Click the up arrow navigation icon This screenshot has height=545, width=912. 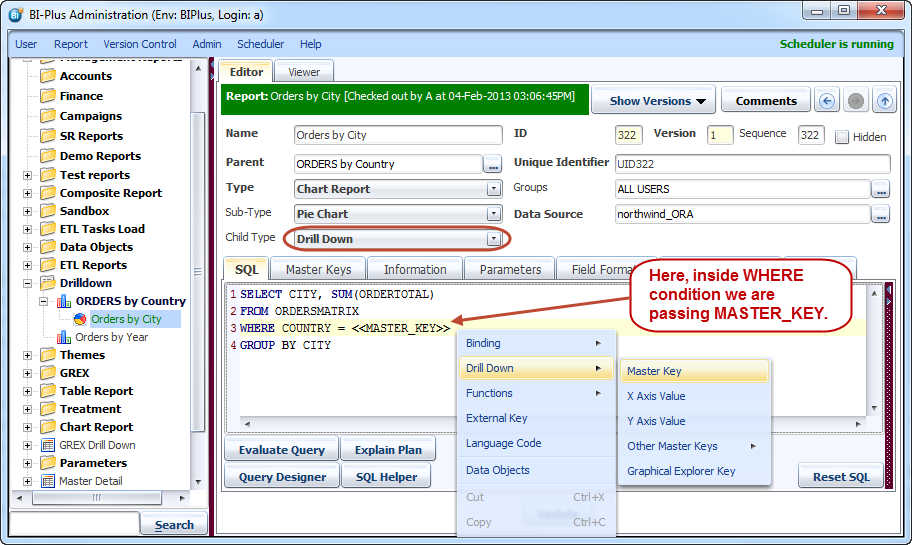pos(884,101)
